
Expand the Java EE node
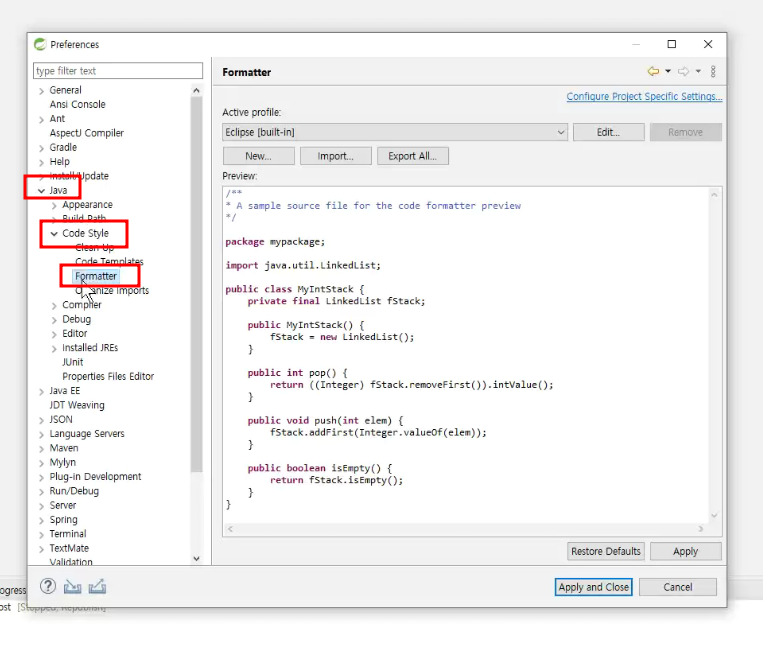tap(41, 391)
